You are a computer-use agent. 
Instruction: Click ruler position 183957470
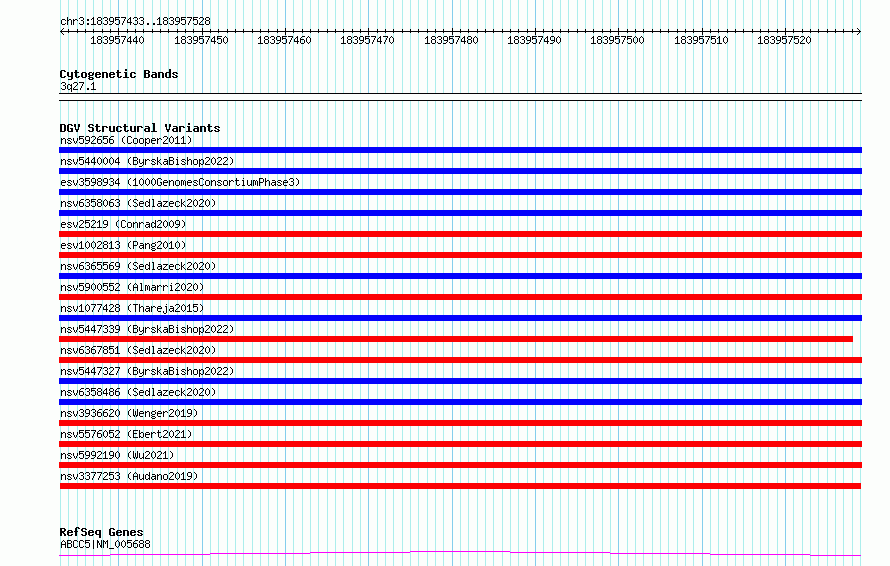click(x=367, y=40)
